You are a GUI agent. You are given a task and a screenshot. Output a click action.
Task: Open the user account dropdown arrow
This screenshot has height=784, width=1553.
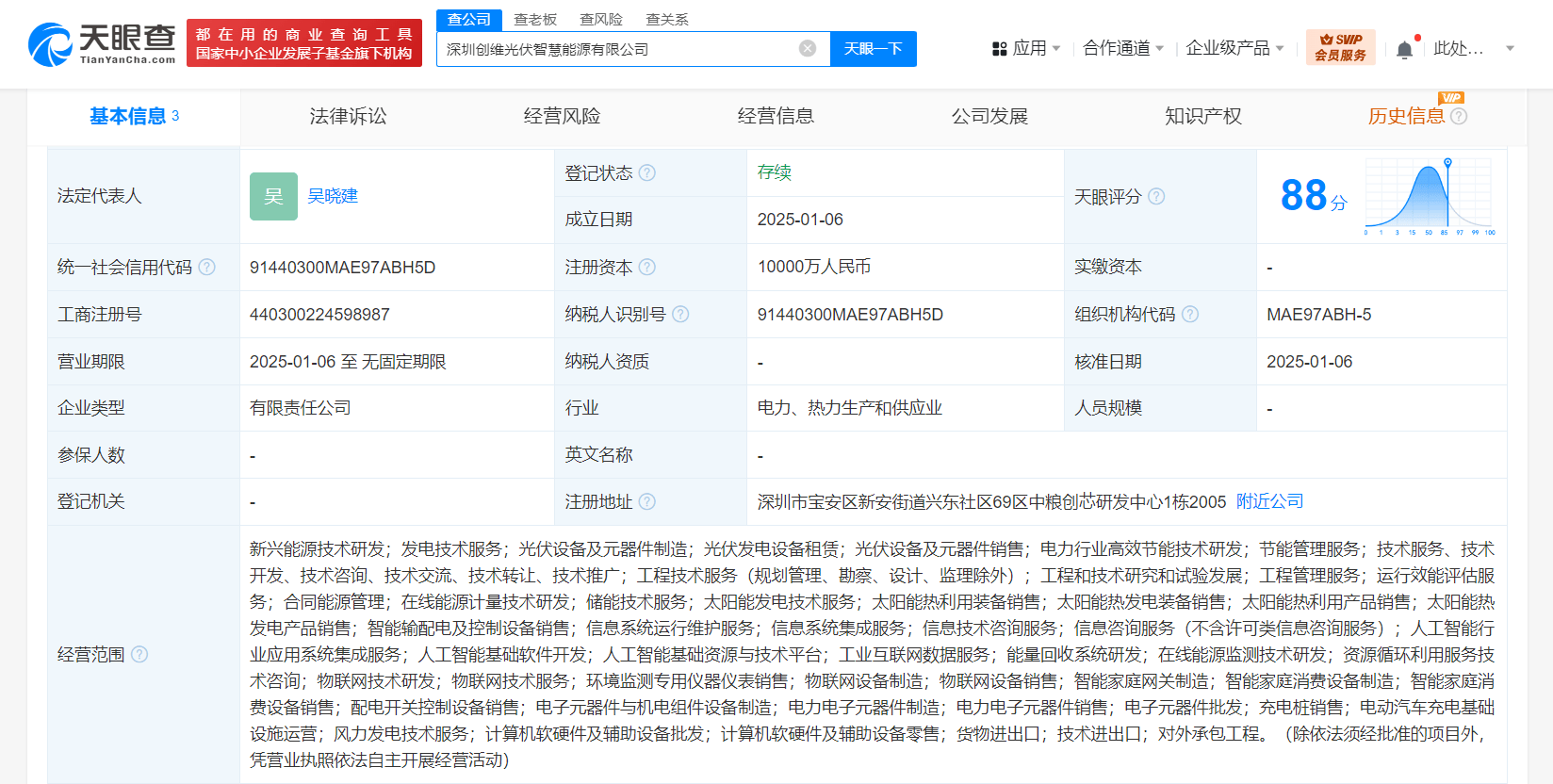tap(1511, 48)
